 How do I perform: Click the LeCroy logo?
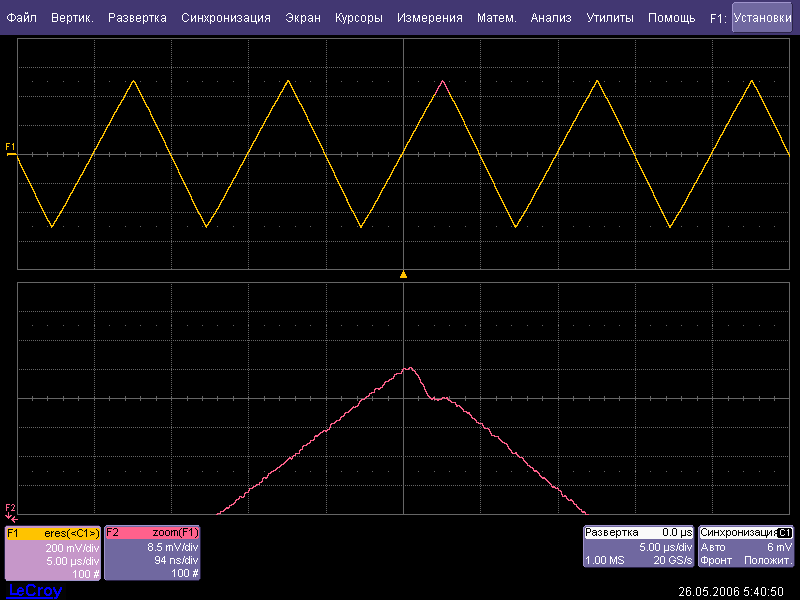[x=35, y=591]
